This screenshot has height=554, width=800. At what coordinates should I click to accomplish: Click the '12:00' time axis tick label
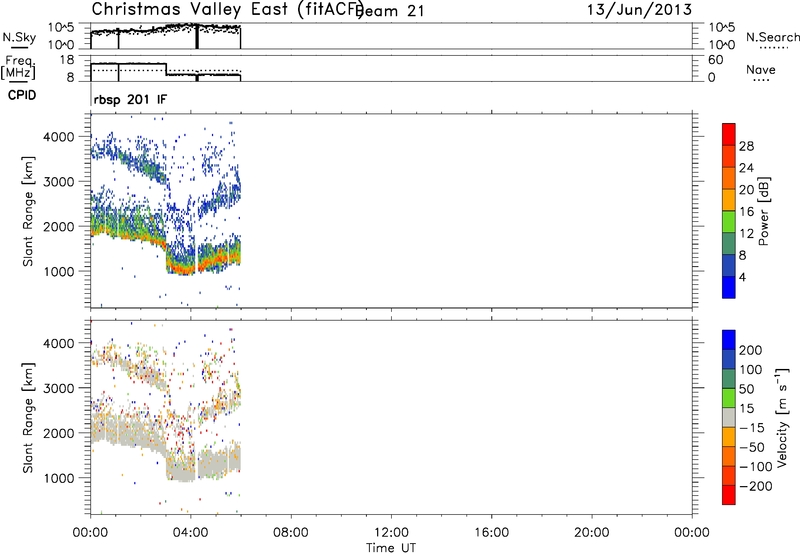click(x=391, y=533)
